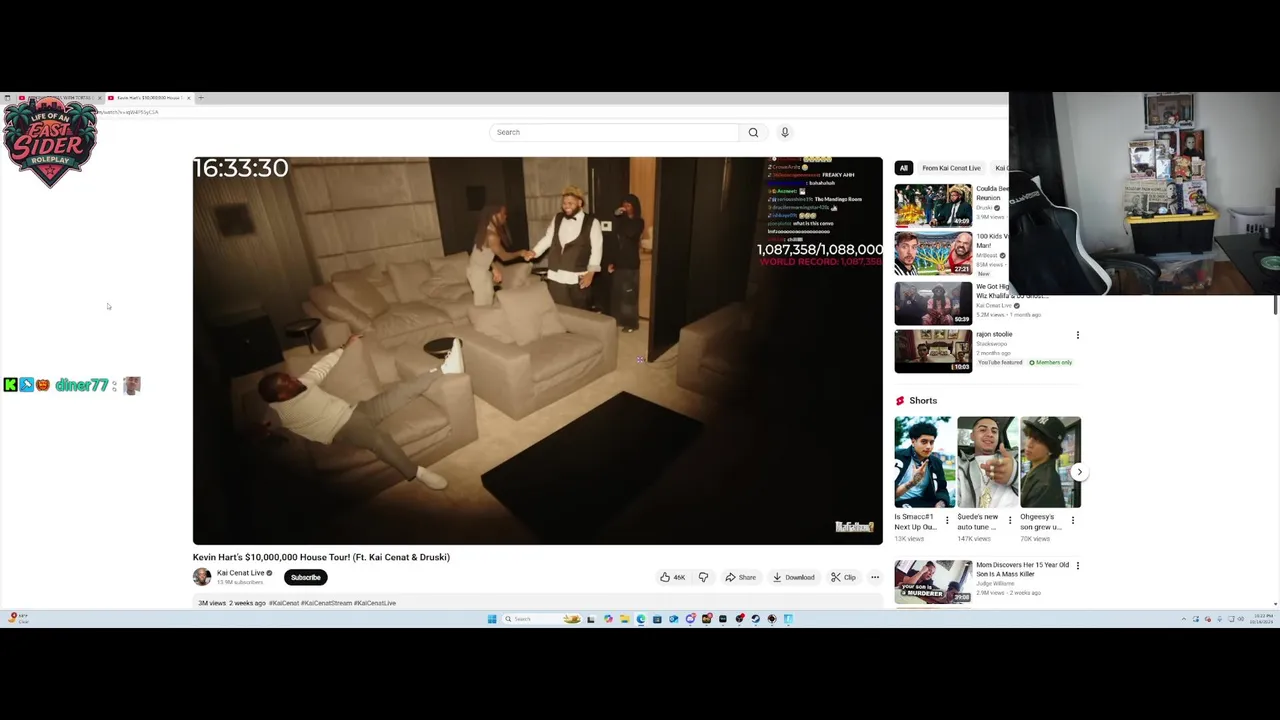The image size is (1280, 720).
Task: Select From Kai Cenat Live chip
Action: point(951,168)
